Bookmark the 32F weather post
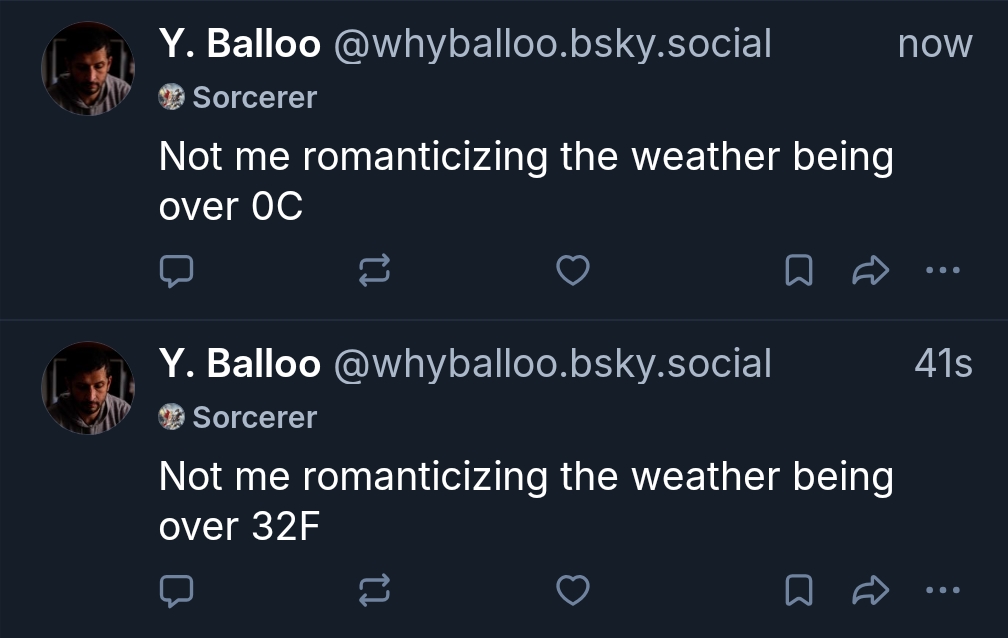The width and height of the screenshot is (1008, 638). pyautogui.click(x=798, y=591)
